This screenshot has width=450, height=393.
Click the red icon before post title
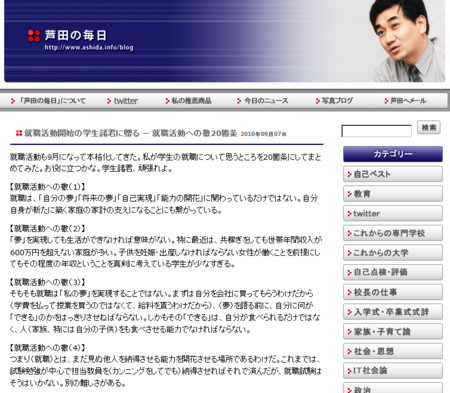pyautogui.click(x=19, y=133)
